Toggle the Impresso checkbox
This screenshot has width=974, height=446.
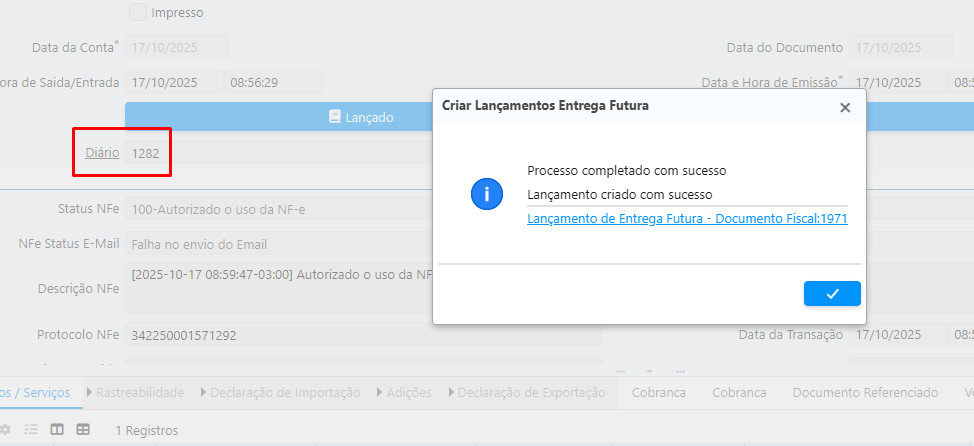click(x=138, y=13)
